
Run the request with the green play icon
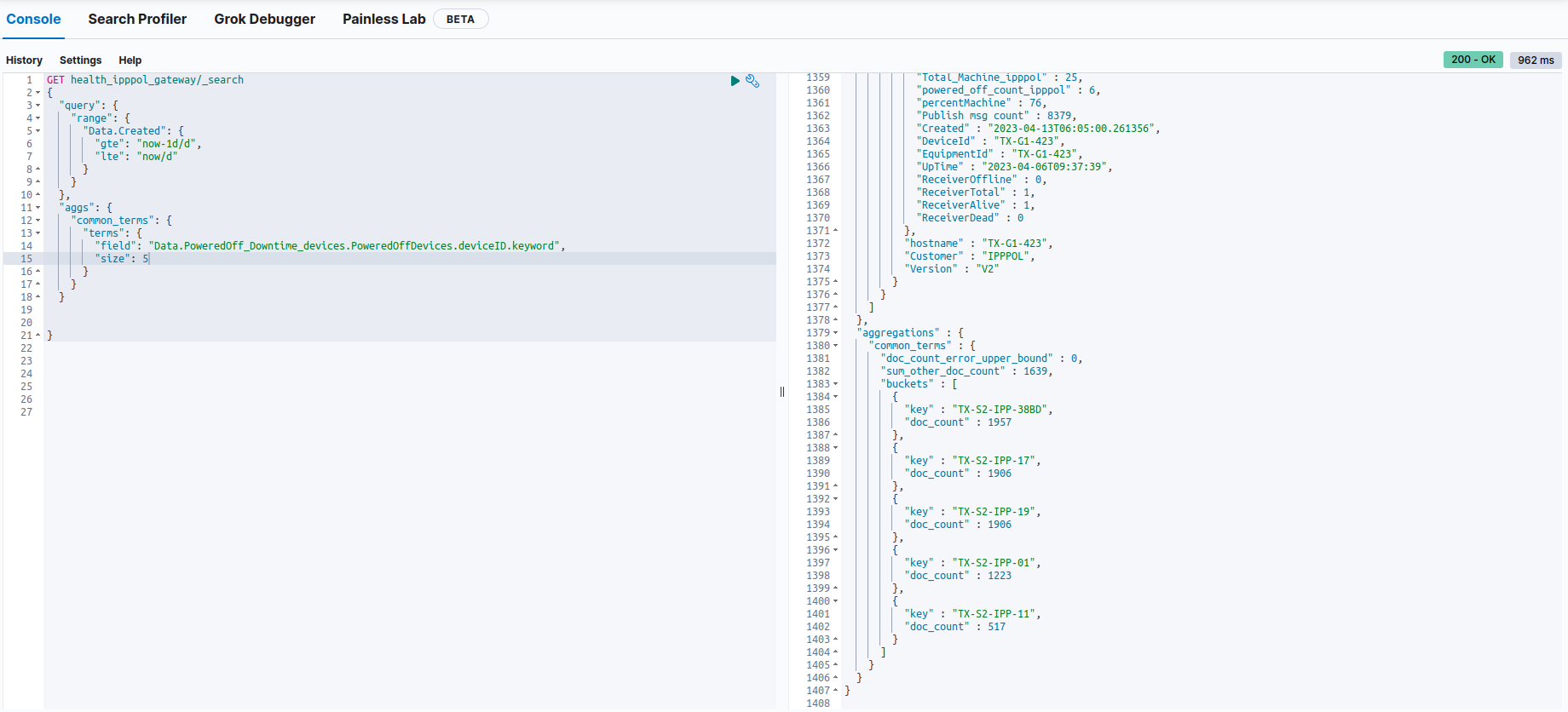pyautogui.click(x=735, y=81)
